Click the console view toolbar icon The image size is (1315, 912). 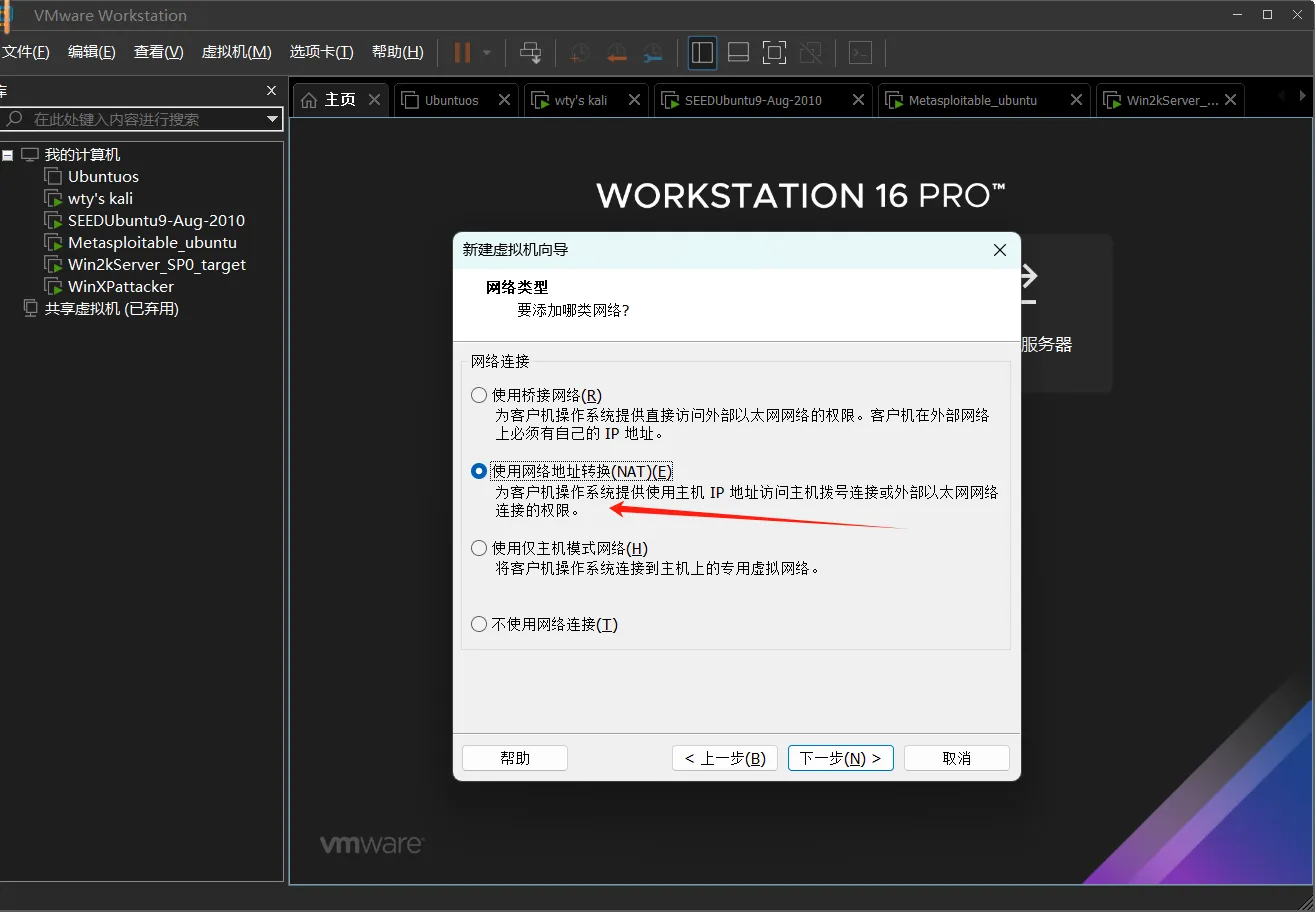tap(861, 53)
